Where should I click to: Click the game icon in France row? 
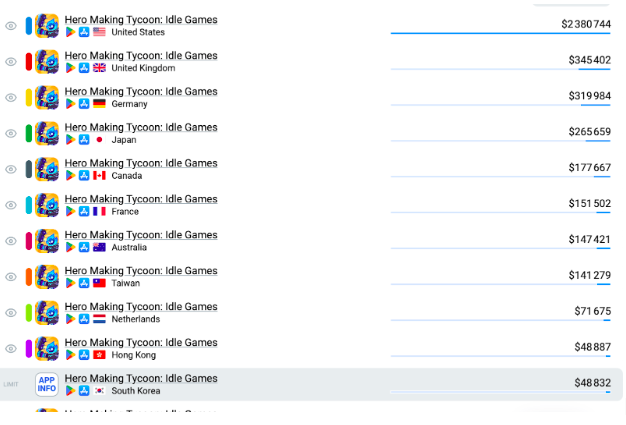point(47,205)
